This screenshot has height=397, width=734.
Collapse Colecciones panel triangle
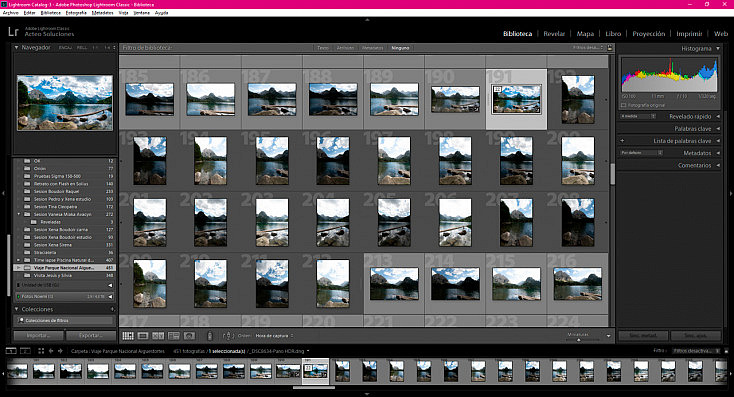click(x=16, y=309)
